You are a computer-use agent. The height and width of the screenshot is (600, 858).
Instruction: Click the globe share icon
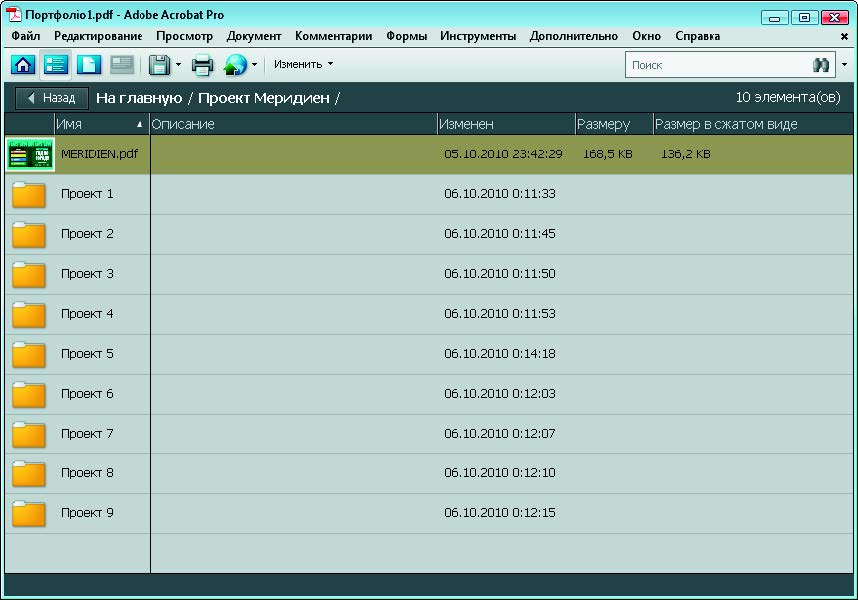[235, 65]
